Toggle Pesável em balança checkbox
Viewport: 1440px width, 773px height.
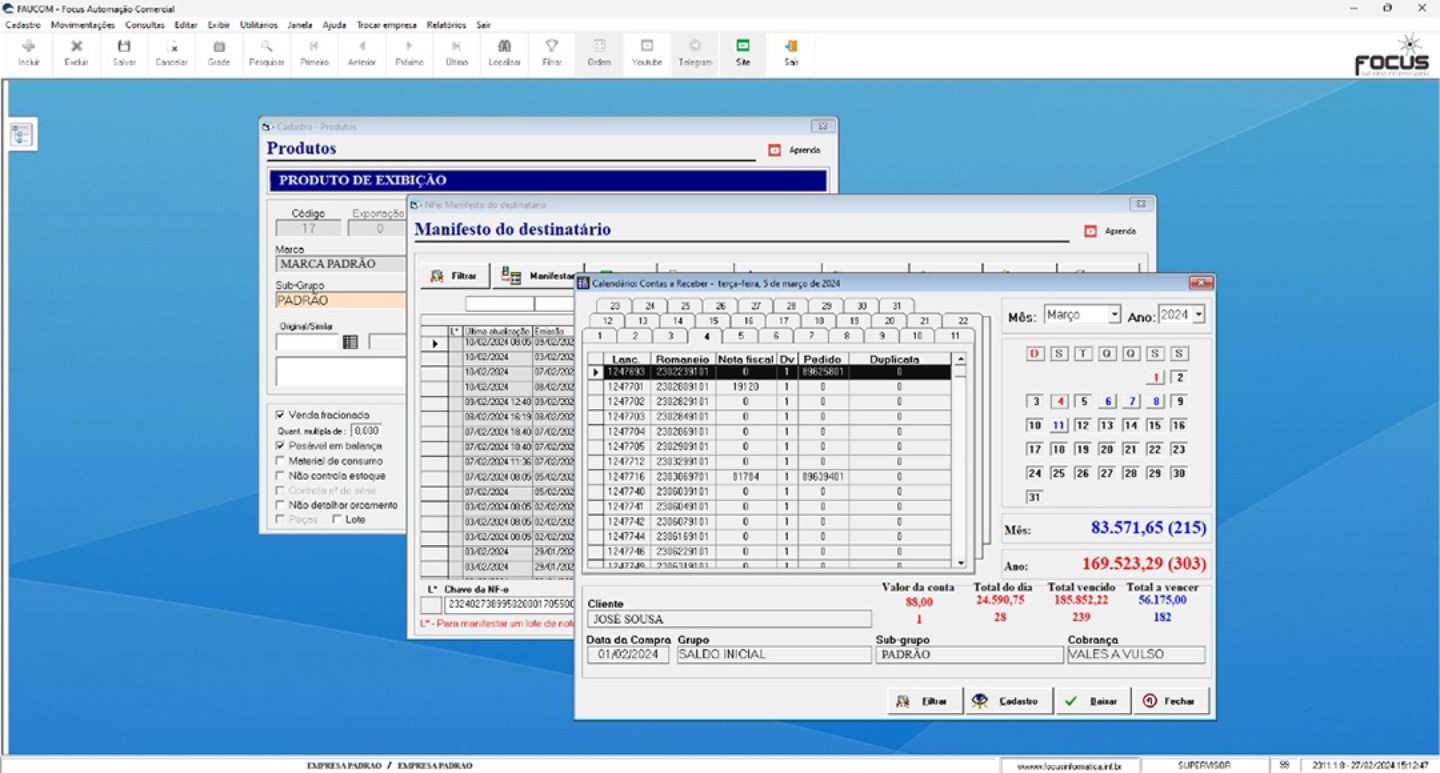pos(279,446)
